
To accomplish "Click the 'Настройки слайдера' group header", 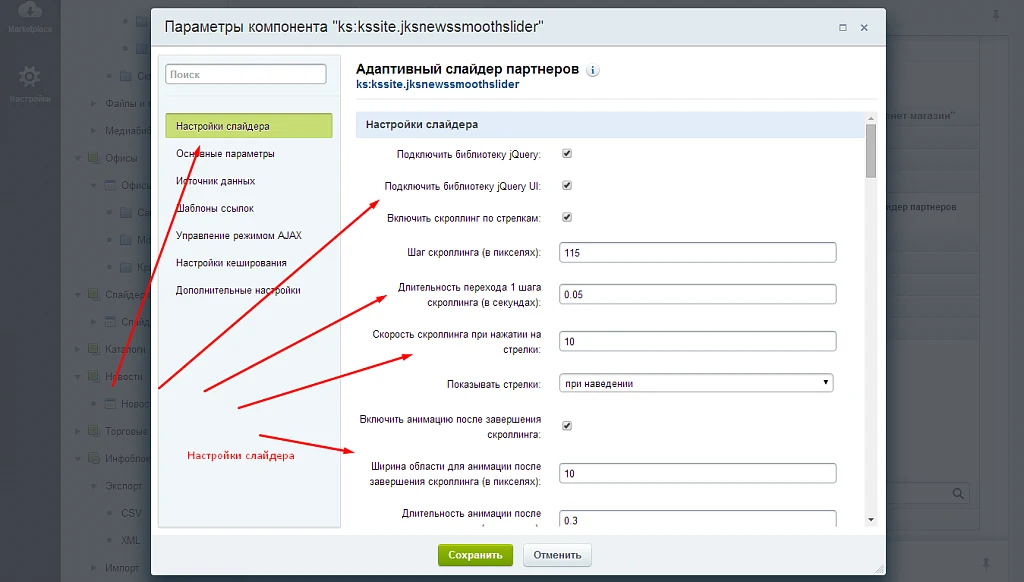I will pyautogui.click(x=610, y=125).
